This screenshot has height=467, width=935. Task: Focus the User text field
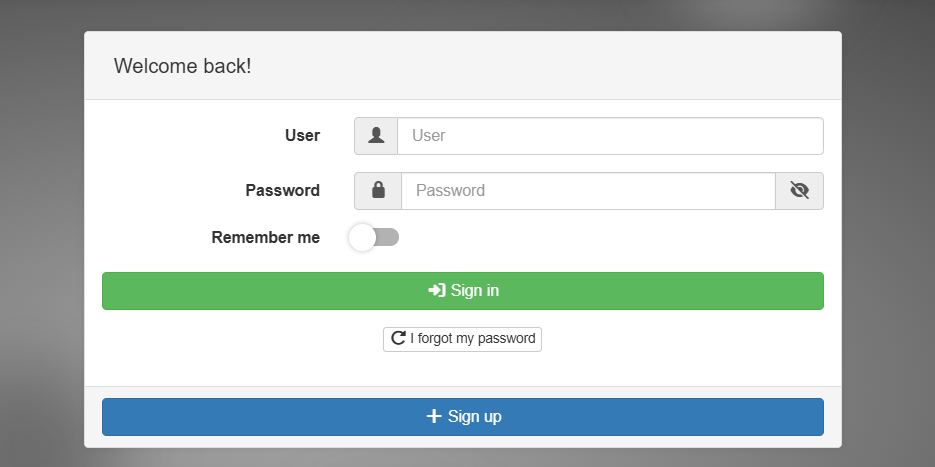[610, 136]
